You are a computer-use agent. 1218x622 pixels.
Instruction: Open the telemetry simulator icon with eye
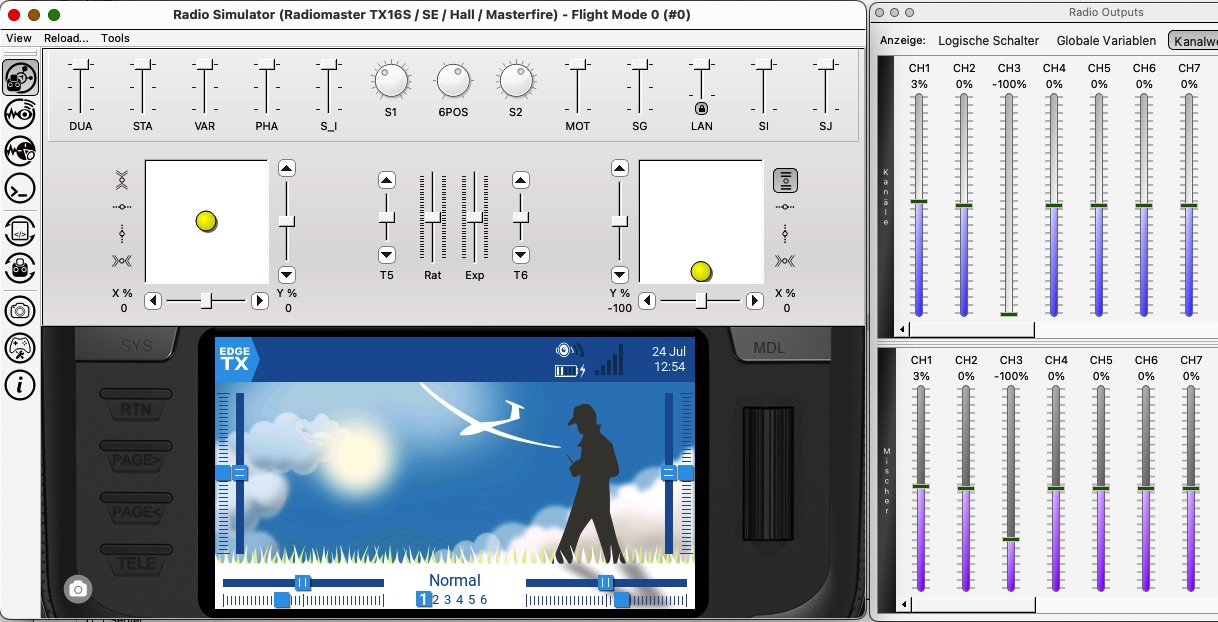(x=21, y=114)
